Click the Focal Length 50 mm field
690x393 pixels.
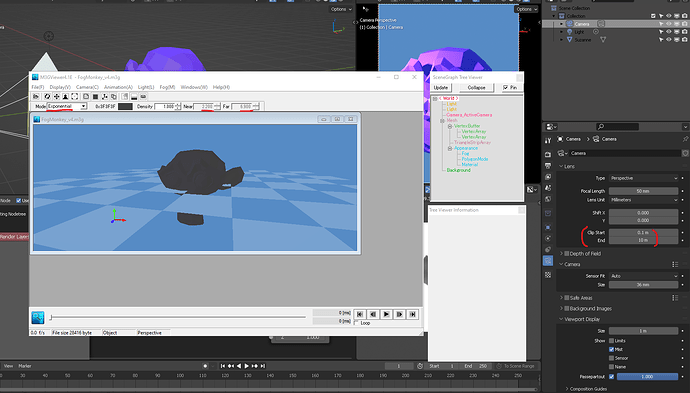click(644, 191)
